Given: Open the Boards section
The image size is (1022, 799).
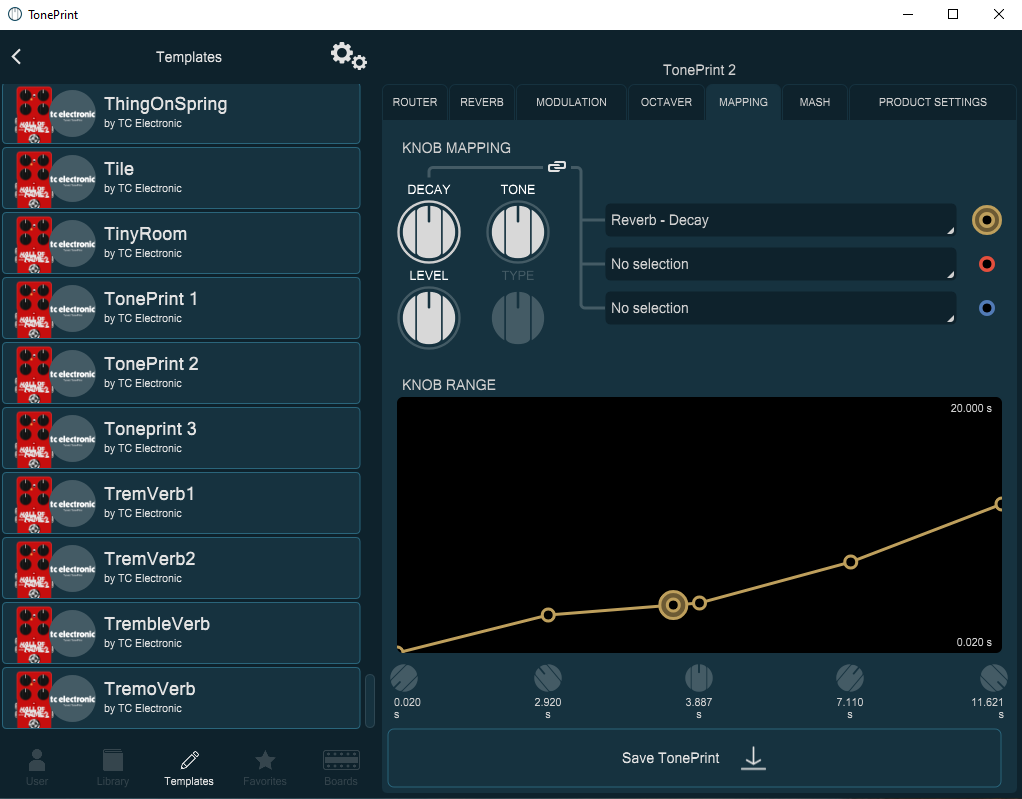Looking at the screenshot, I should [x=341, y=767].
